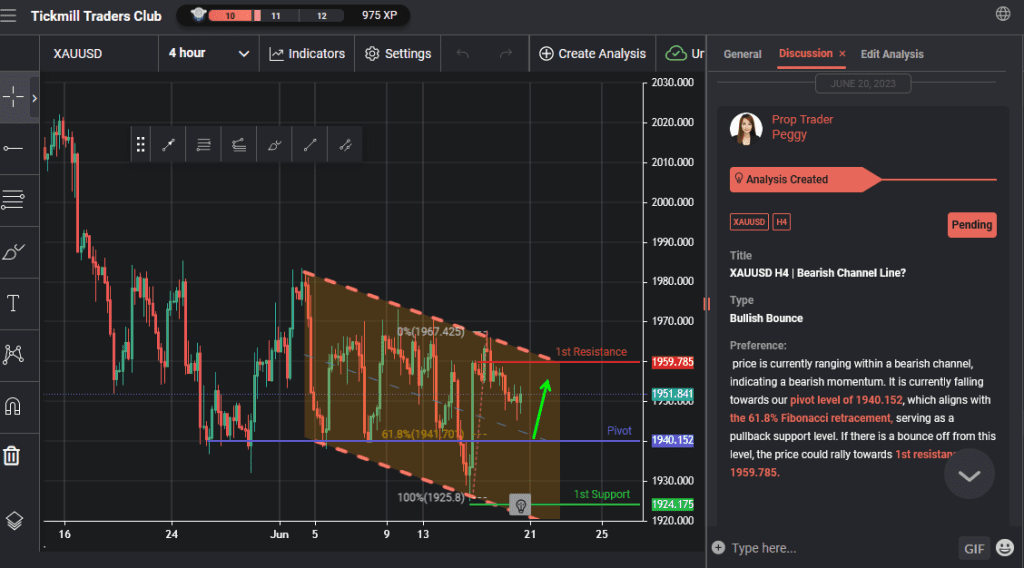Click the Tickmill Traders Club title
The width and height of the screenshot is (1024, 568).
pos(96,16)
